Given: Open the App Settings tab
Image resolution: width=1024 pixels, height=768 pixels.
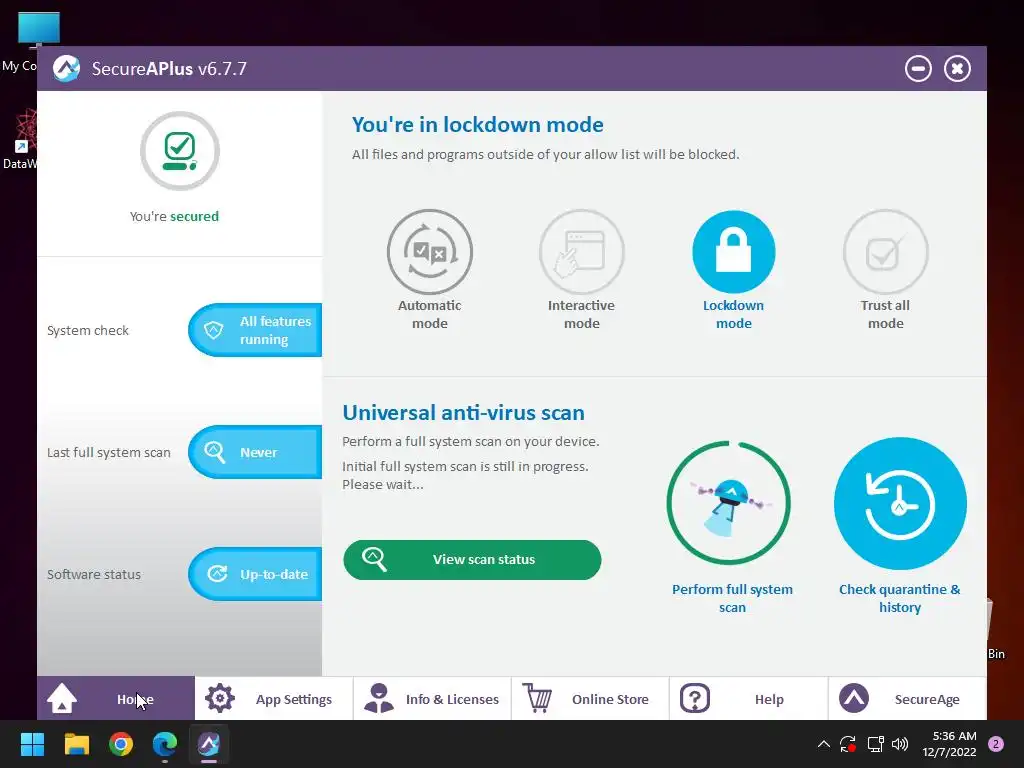Looking at the screenshot, I should (x=274, y=699).
